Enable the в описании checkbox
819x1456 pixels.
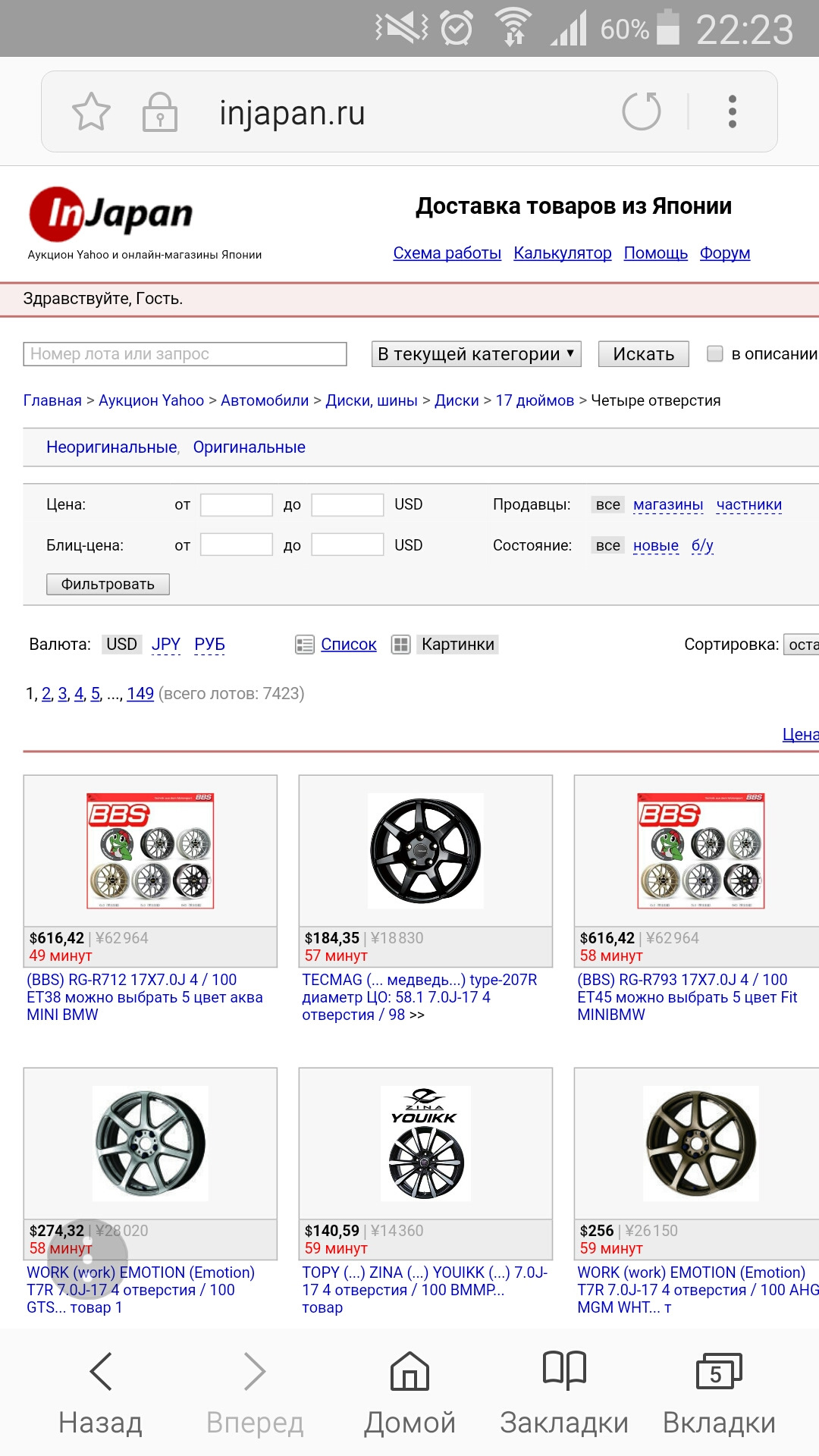pyautogui.click(x=714, y=354)
